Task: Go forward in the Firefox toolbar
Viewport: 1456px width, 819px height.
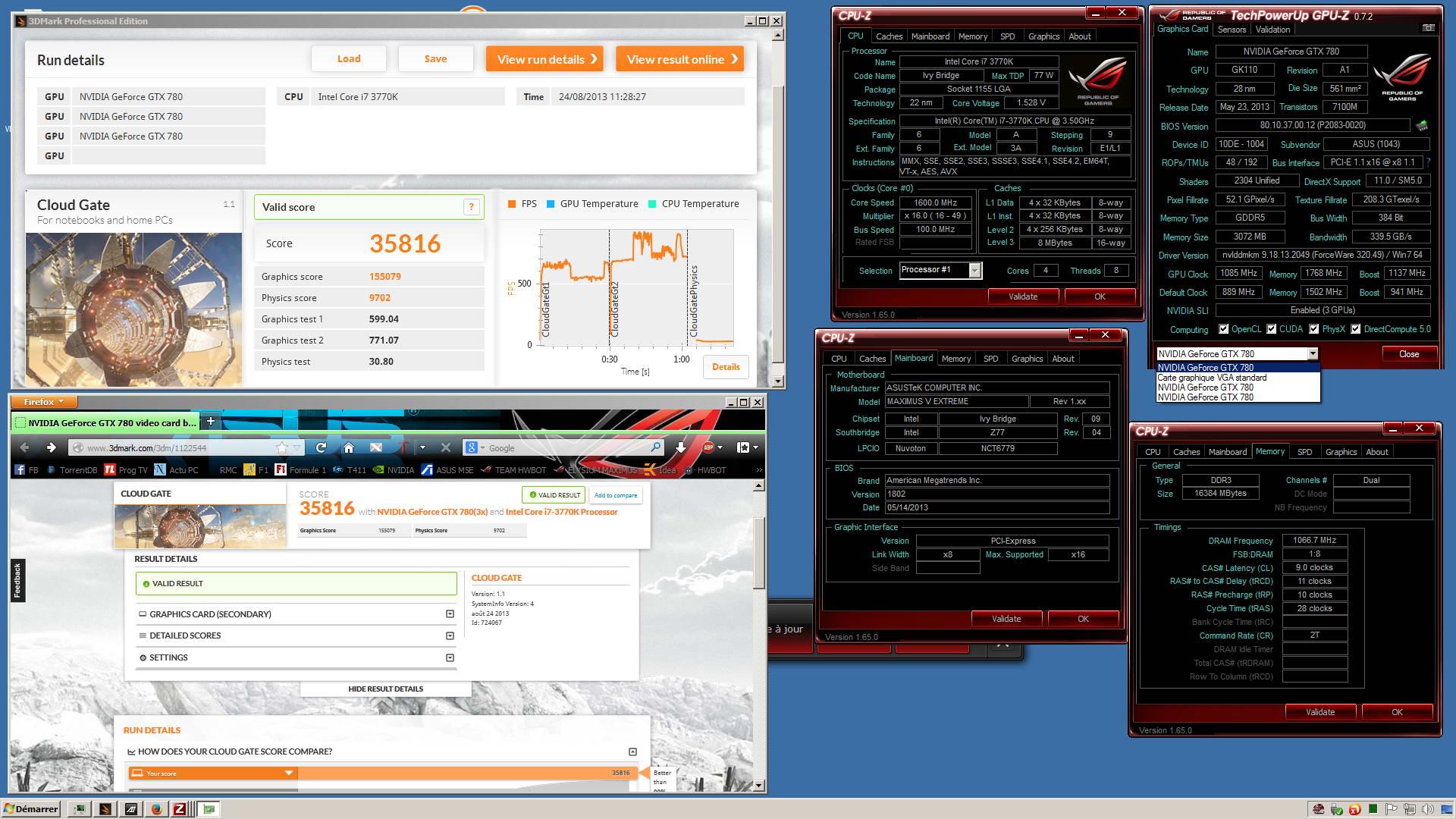Action: click(51, 447)
